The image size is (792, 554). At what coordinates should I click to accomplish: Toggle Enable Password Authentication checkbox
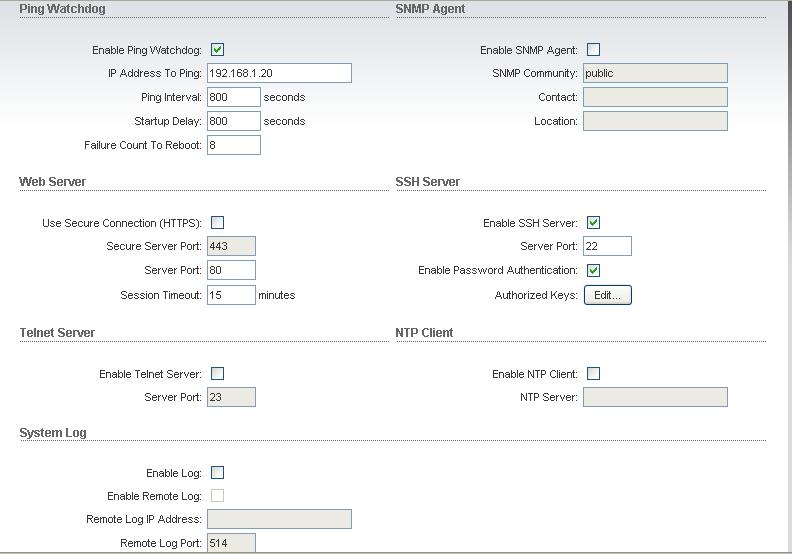tap(594, 270)
